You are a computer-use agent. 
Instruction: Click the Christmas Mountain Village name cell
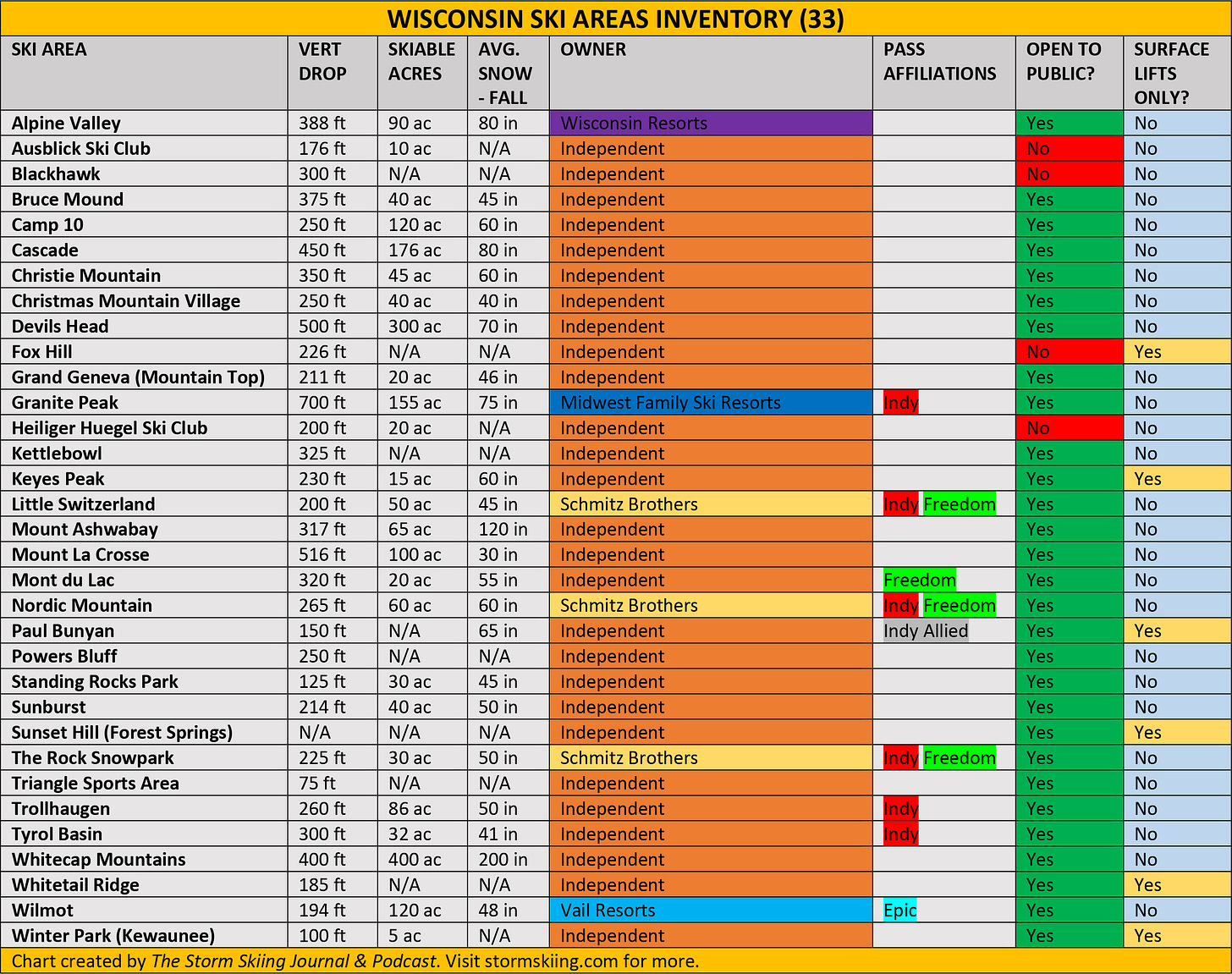pos(144,300)
